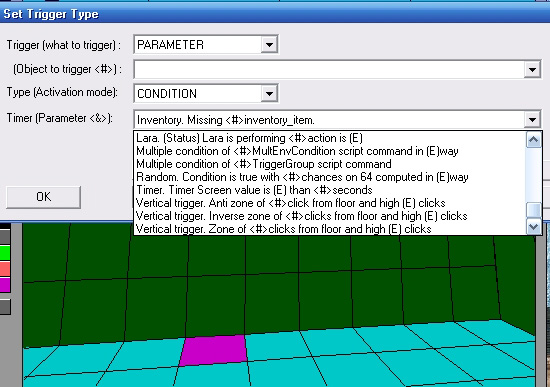Click the OK button
550x387 pixels.
tap(43, 197)
